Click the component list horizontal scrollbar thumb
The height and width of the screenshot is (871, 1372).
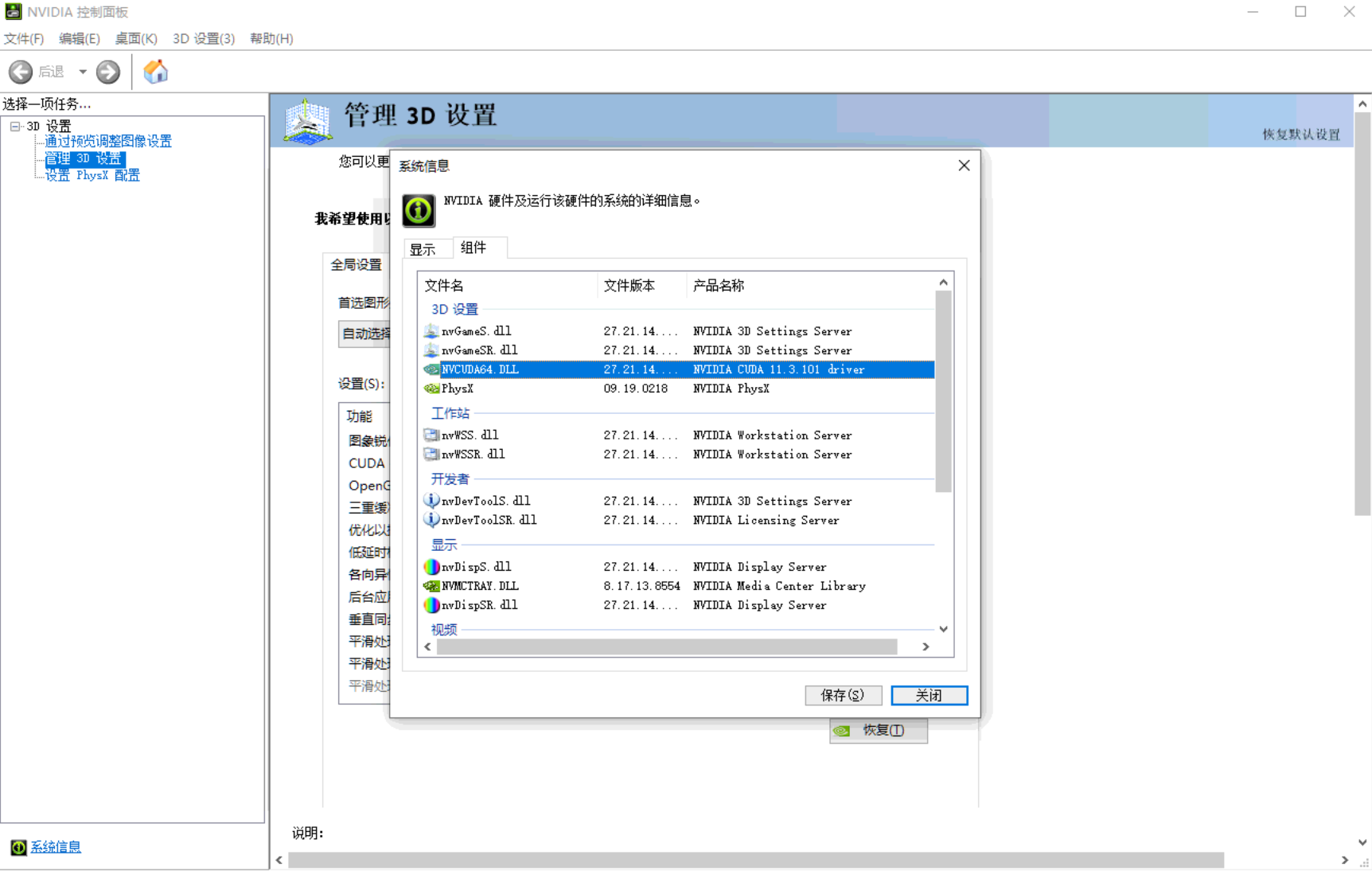(x=667, y=646)
